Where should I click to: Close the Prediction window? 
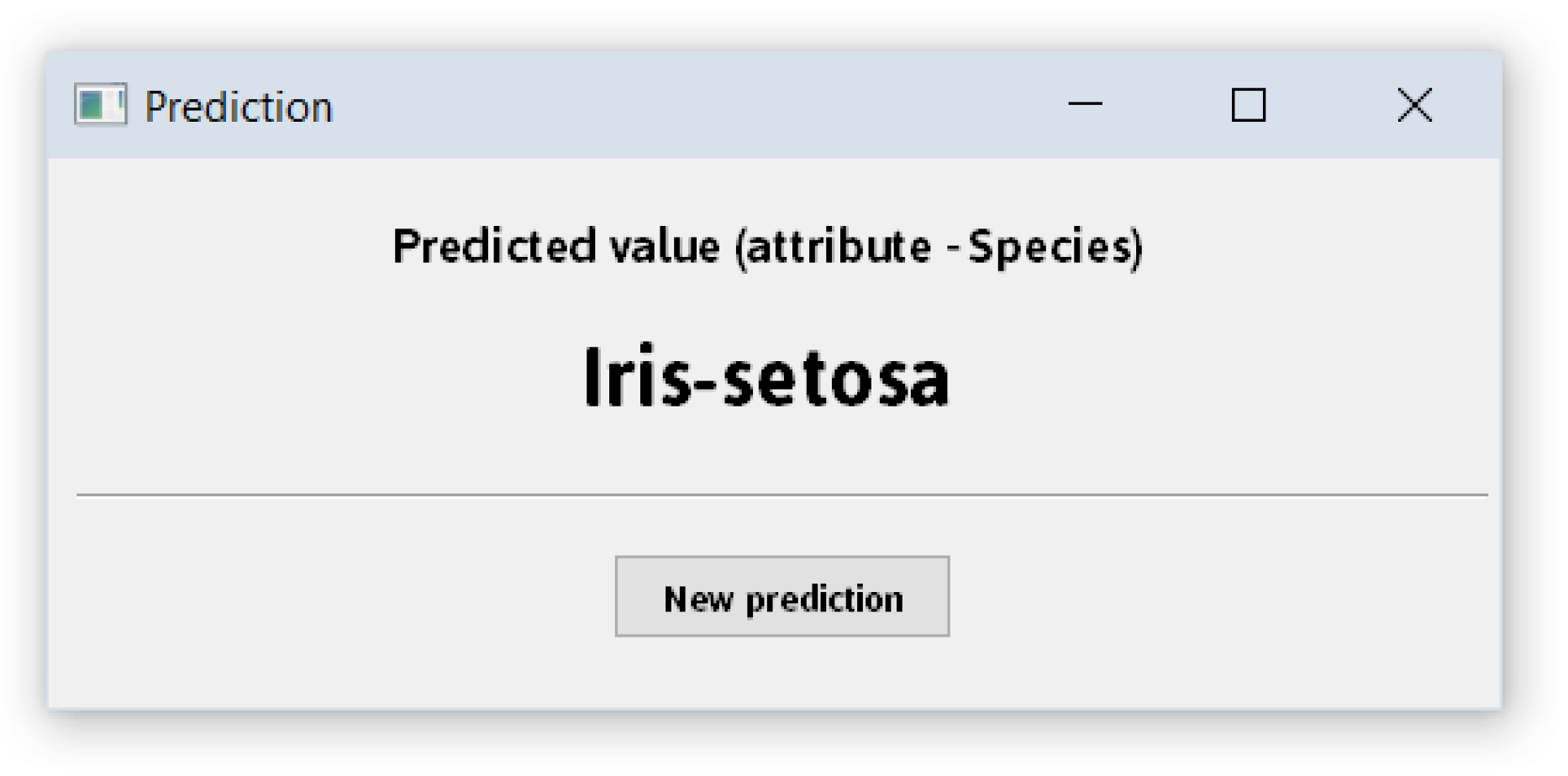point(1414,105)
